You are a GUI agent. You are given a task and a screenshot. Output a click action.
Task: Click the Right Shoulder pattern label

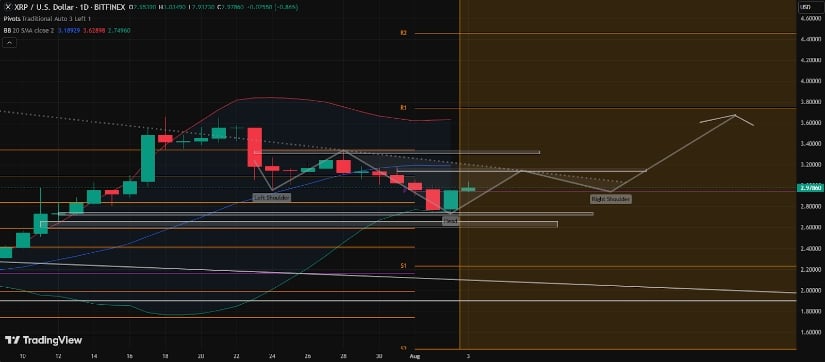[610, 199]
